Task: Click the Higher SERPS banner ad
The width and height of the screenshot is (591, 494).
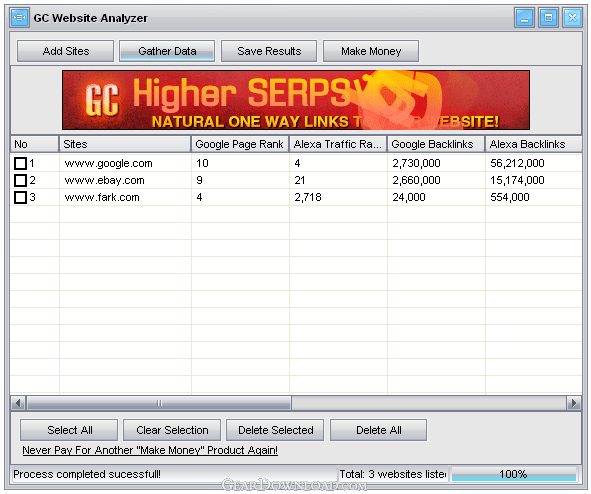Action: coord(296,100)
